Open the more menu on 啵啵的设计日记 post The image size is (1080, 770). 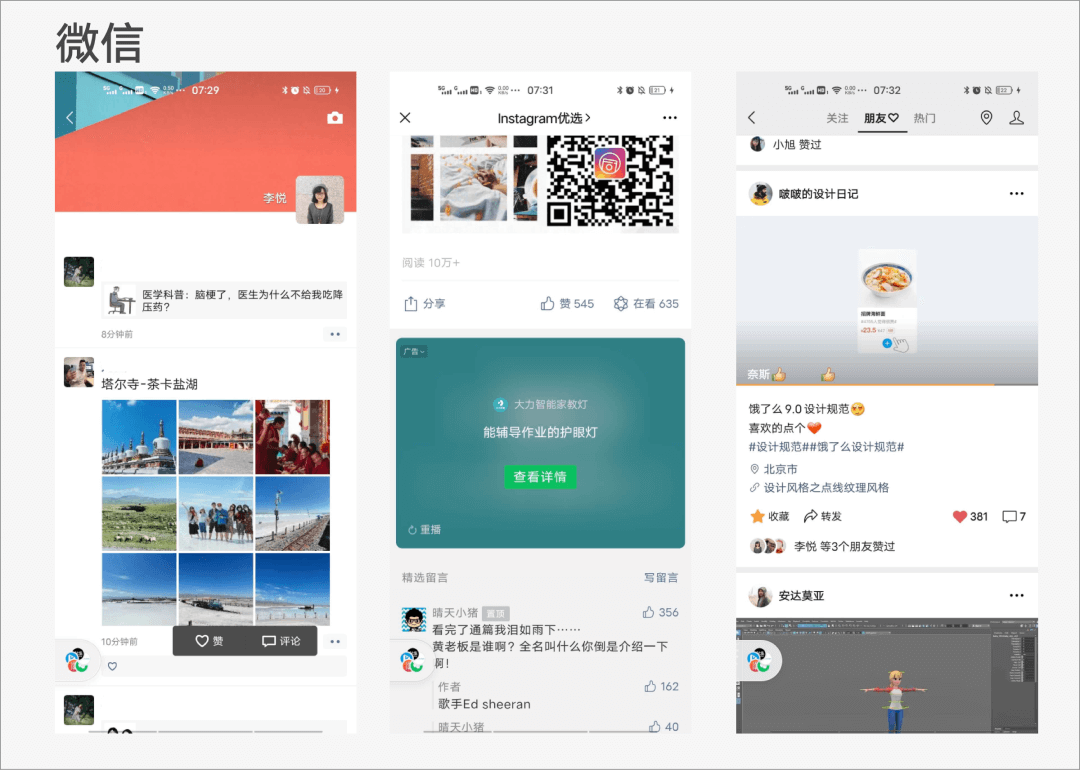coord(1017,194)
